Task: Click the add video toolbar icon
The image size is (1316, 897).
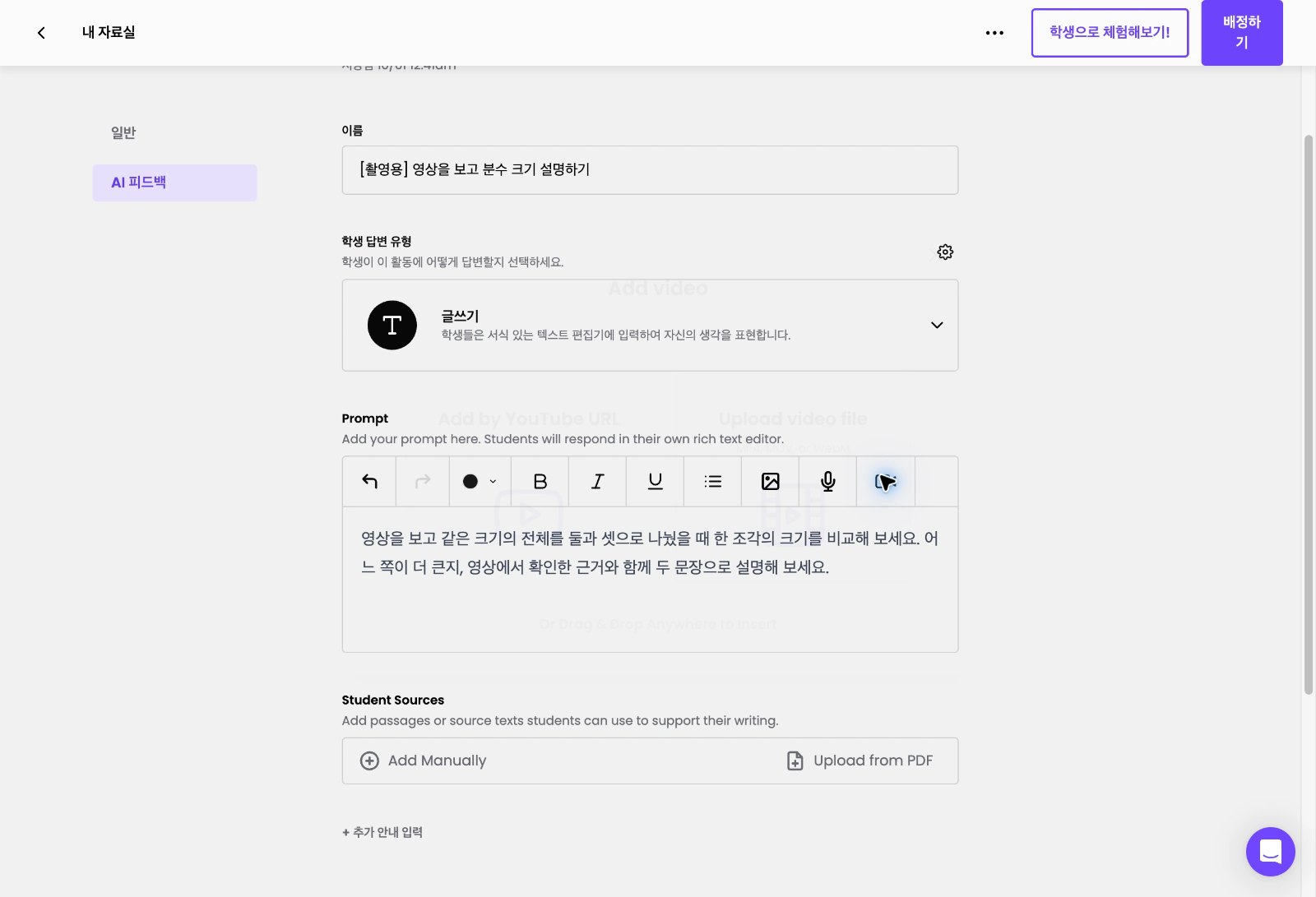Action: [x=886, y=482]
